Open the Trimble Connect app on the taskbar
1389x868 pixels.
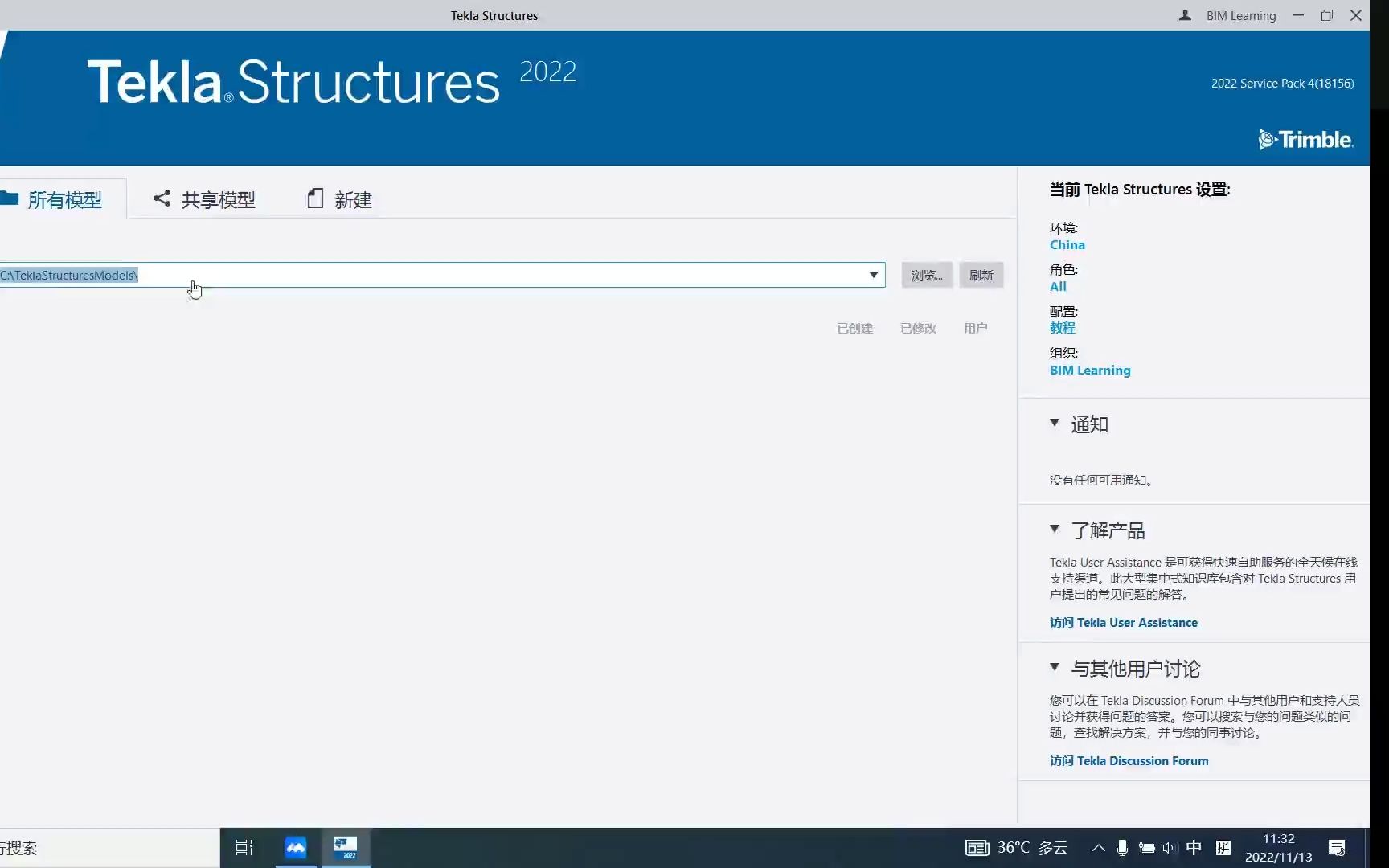(294, 848)
